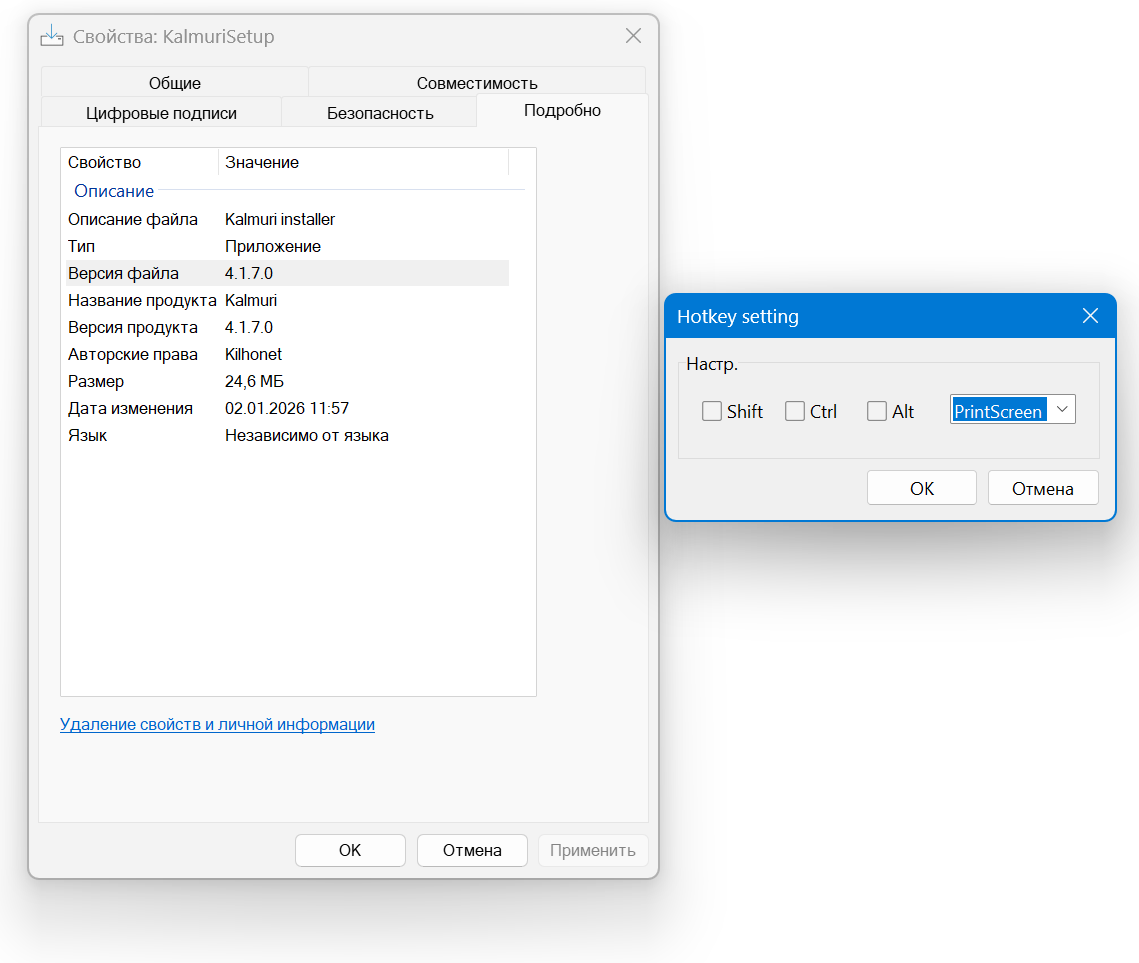Open the Цифровые подписи tab

click(161, 113)
